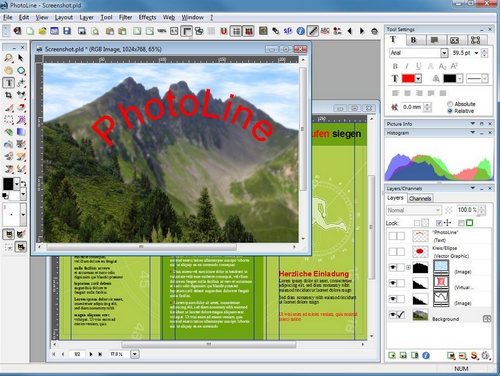Click the superscript formatting icon

454,66
